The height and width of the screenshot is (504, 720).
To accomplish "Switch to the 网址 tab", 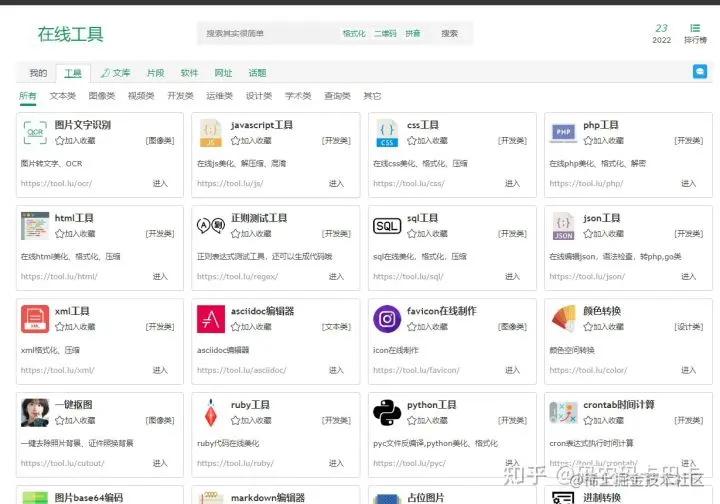I will [223, 73].
